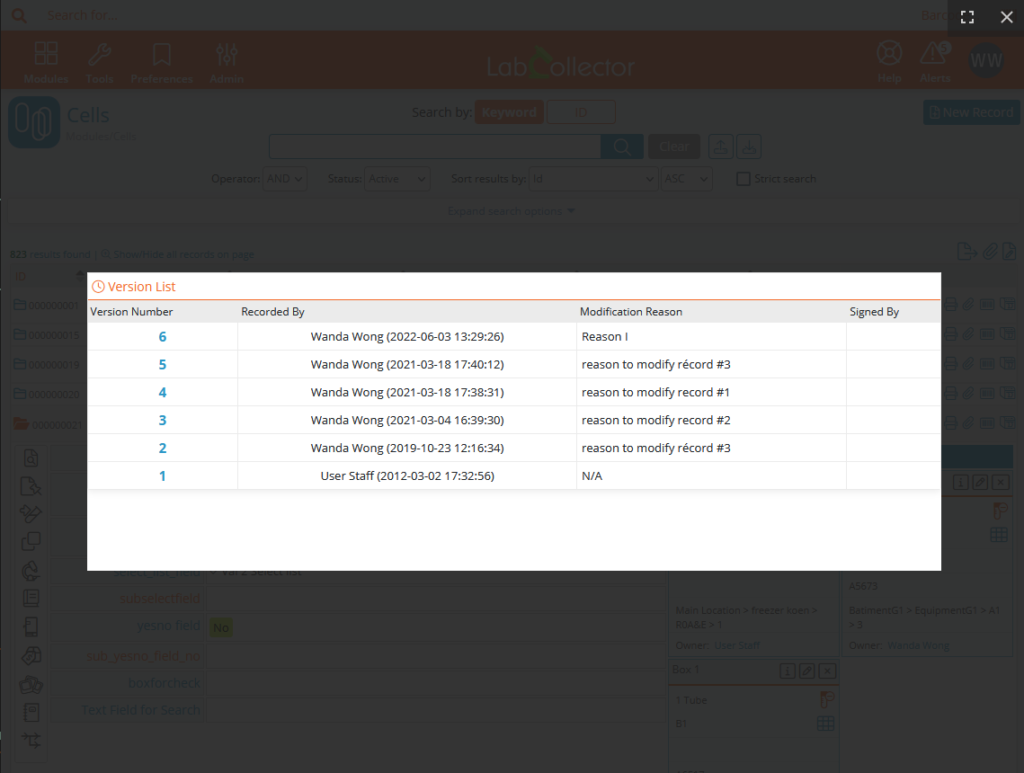Expand the folder icon of record 000000015
Viewport: 1024px width, 773px height.
point(20,335)
